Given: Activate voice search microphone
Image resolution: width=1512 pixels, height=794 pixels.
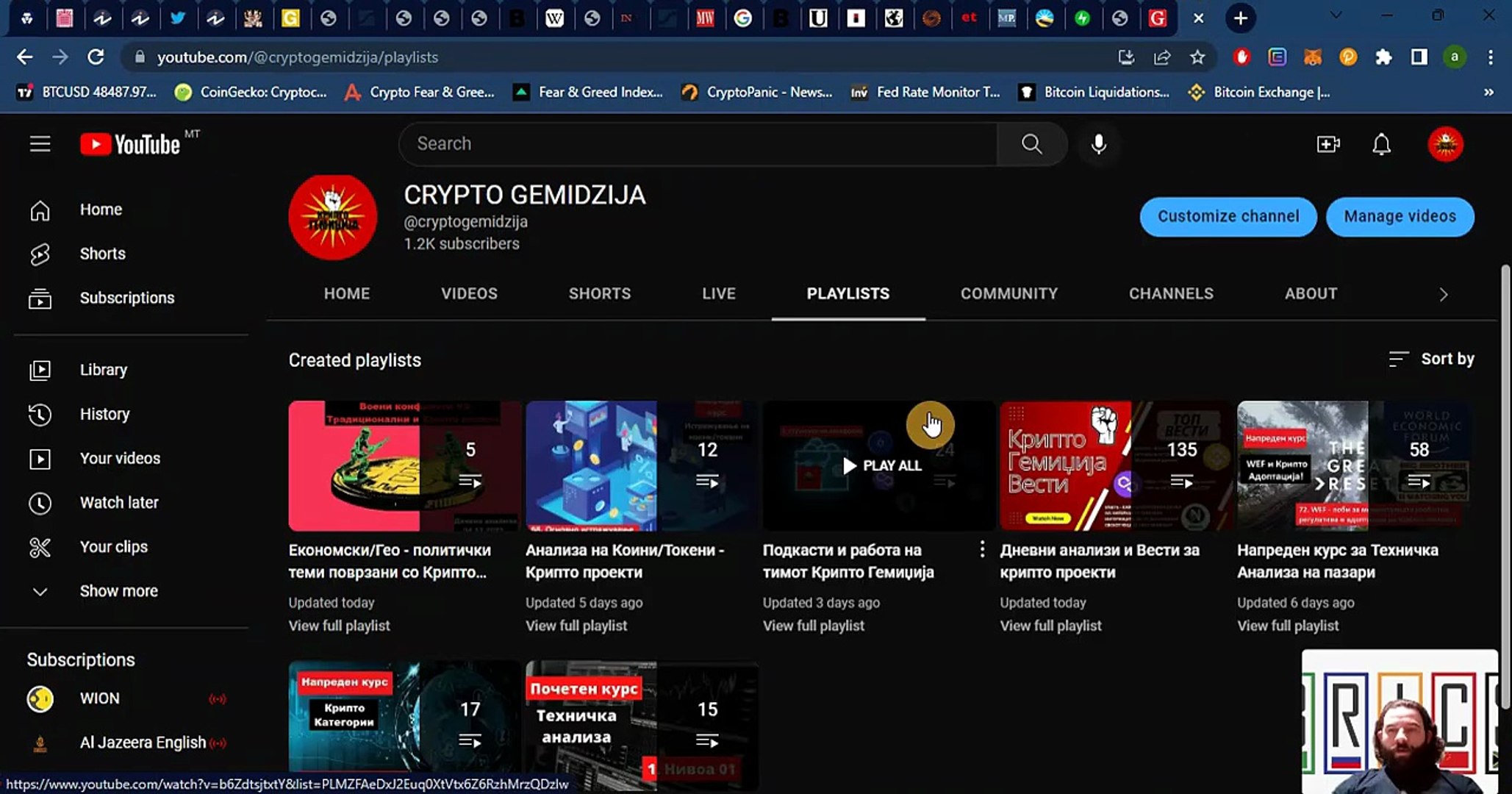Looking at the screenshot, I should [1098, 144].
